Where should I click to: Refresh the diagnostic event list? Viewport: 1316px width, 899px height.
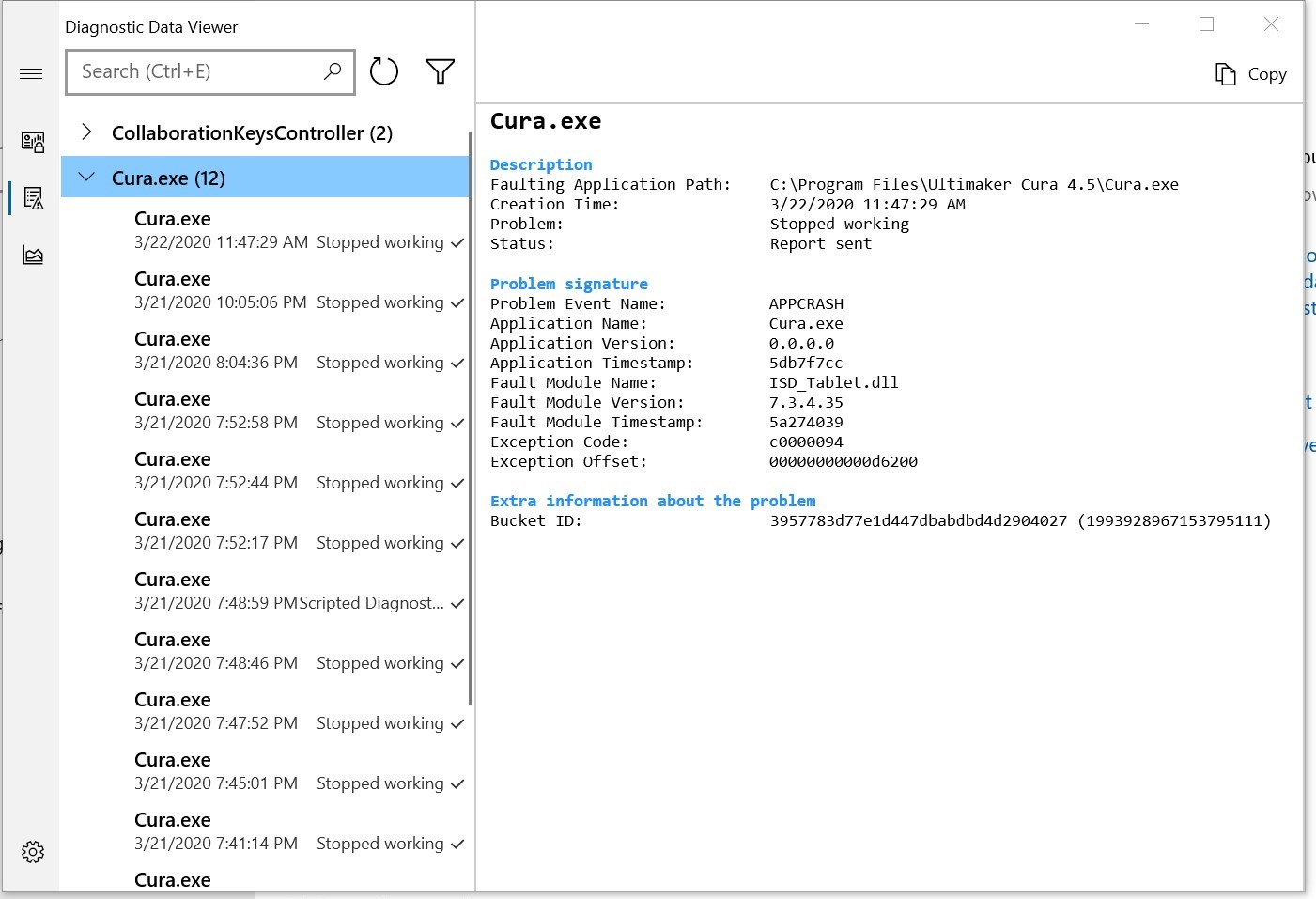383,70
